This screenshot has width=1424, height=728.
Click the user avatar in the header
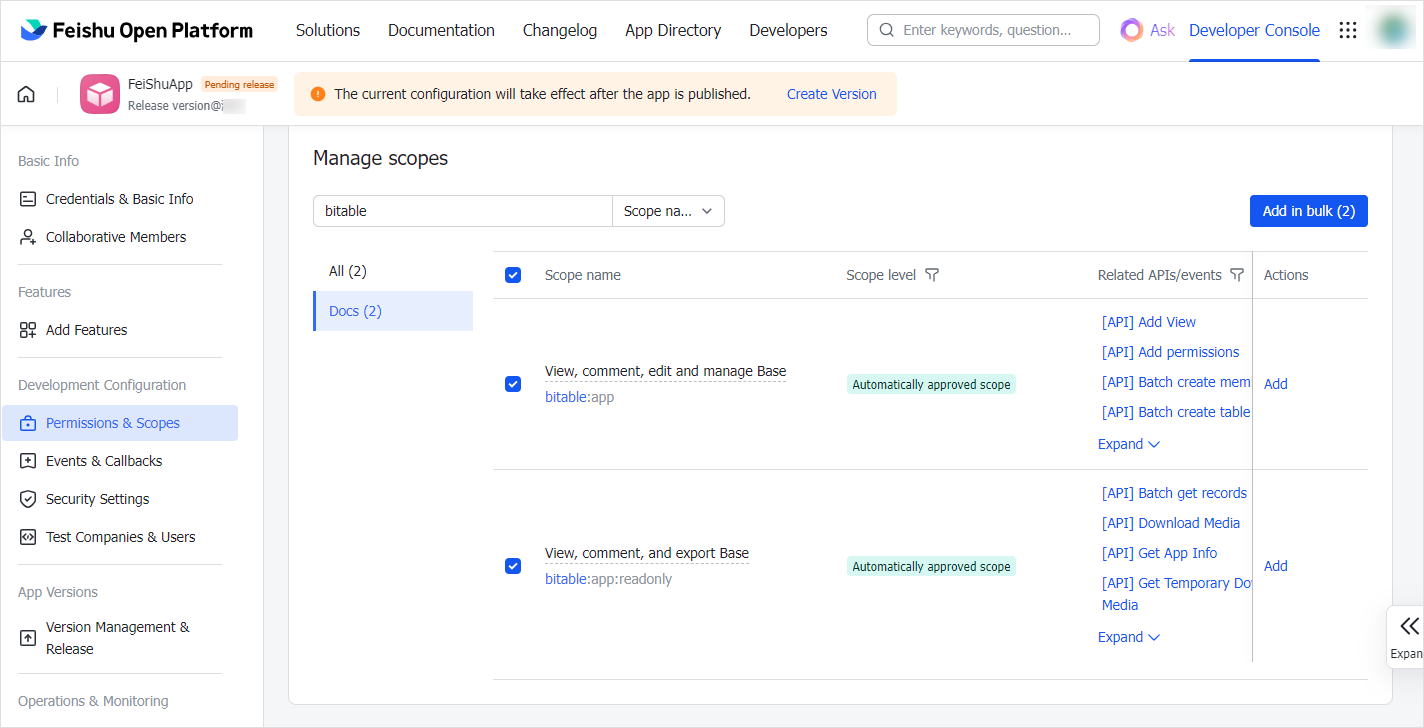(x=1392, y=30)
